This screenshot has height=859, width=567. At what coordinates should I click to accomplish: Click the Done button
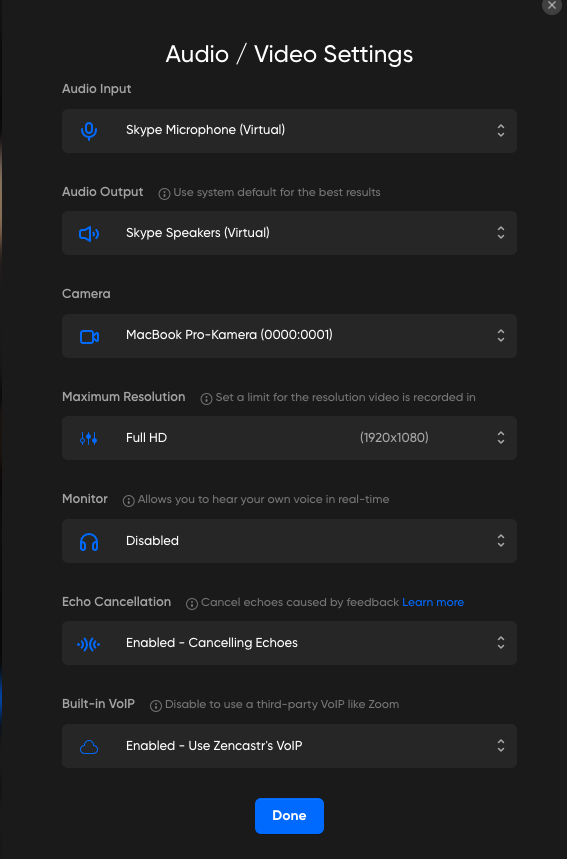289,816
